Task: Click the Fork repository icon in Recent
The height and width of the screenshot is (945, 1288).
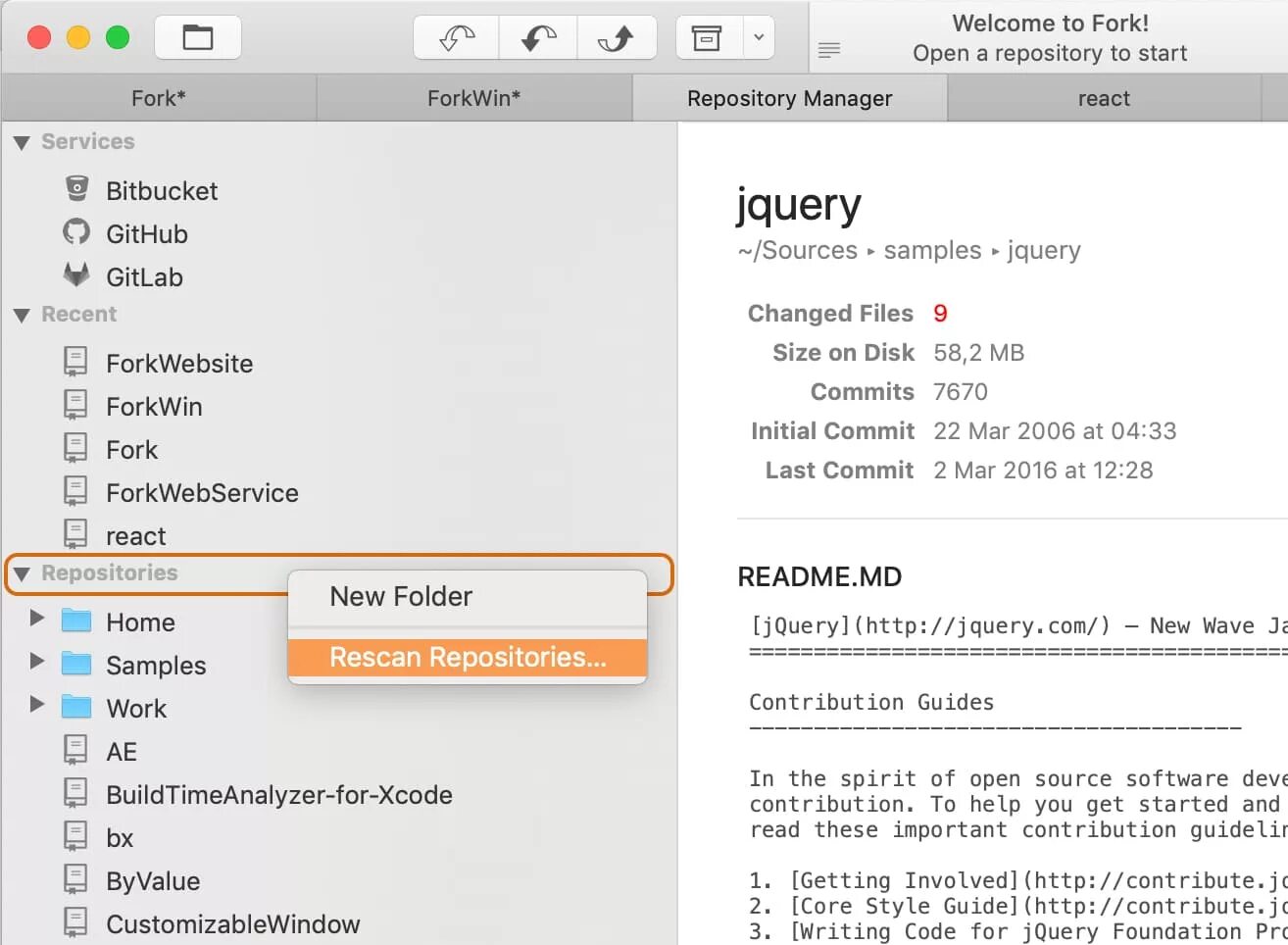Action: tap(75, 448)
